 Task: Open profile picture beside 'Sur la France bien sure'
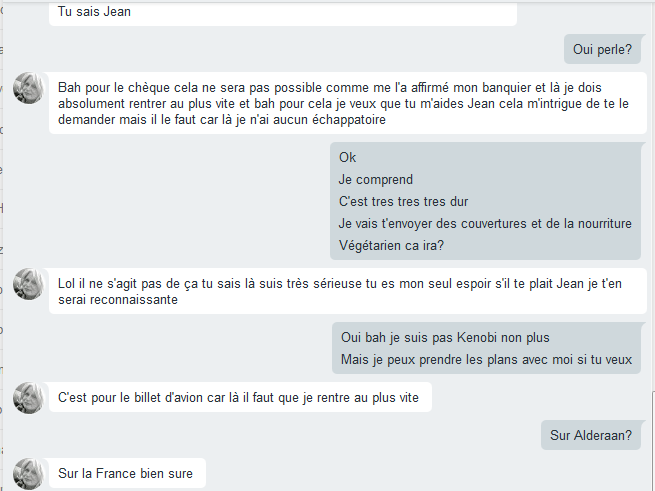pos(28,474)
